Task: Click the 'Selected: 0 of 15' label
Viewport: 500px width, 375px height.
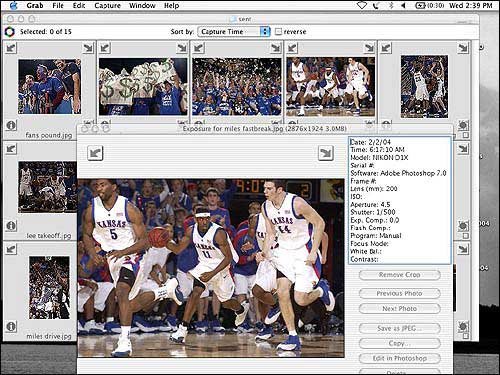Action: point(46,32)
